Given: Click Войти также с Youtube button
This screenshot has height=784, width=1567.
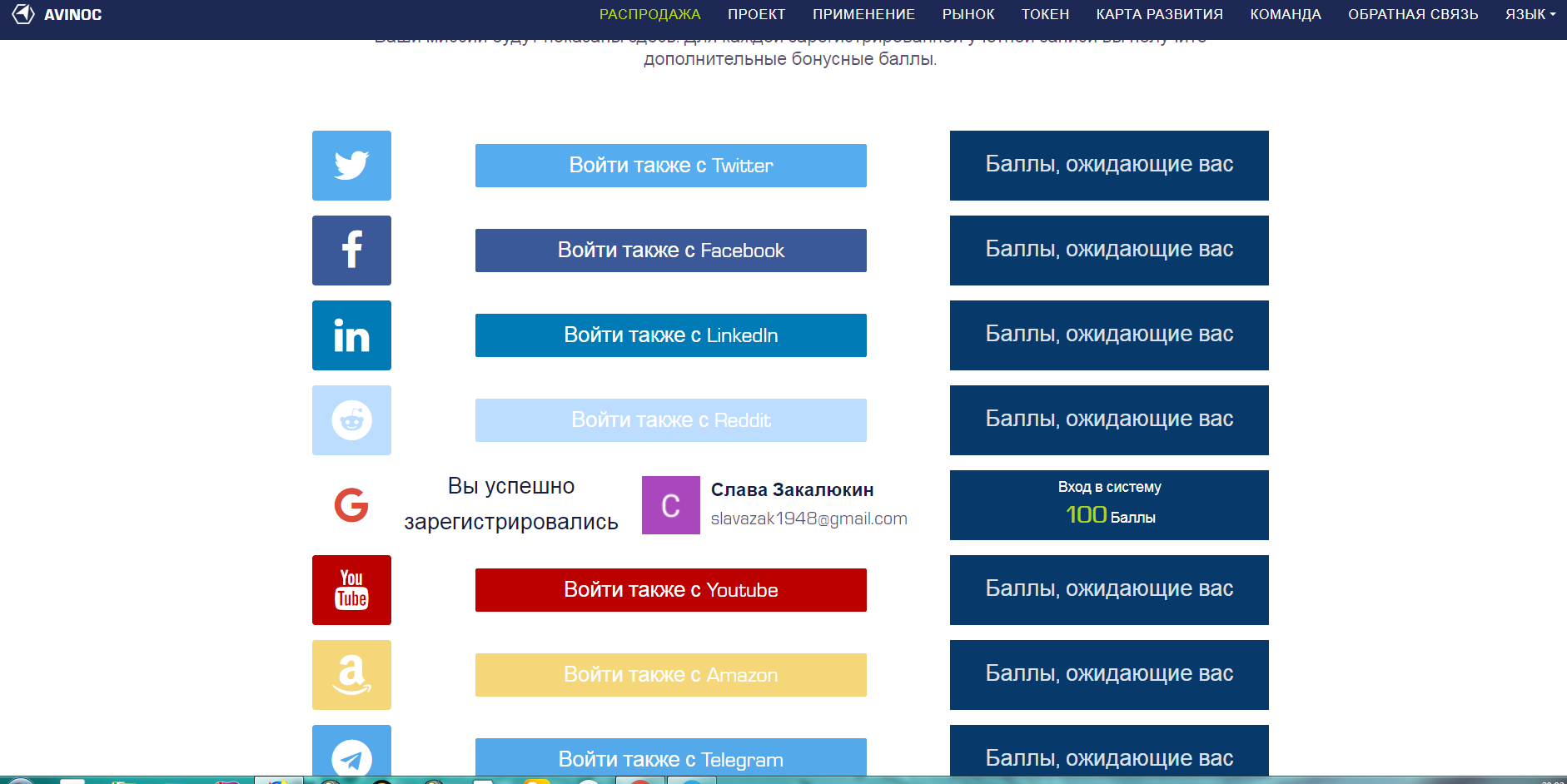Looking at the screenshot, I should [x=671, y=590].
